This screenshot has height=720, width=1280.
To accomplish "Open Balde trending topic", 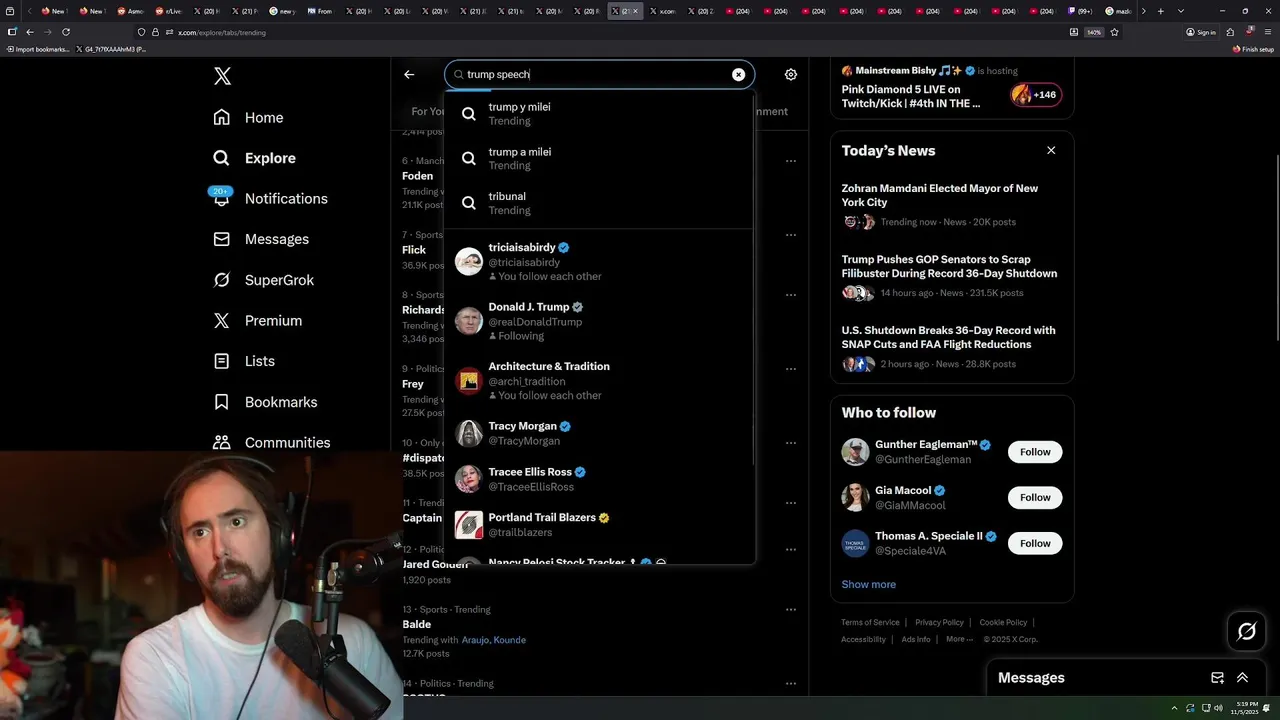I will [417, 624].
